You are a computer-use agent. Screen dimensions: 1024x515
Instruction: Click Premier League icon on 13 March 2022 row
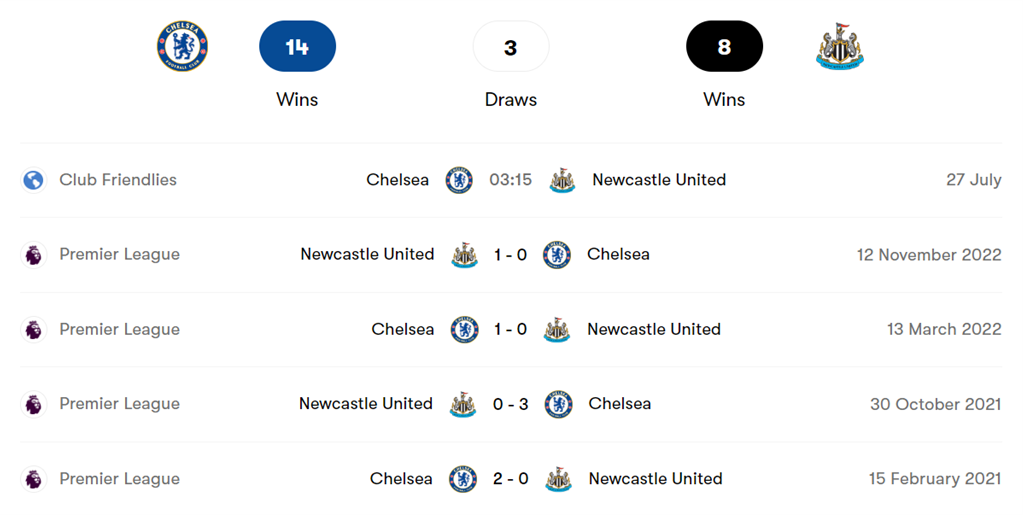click(x=34, y=329)
